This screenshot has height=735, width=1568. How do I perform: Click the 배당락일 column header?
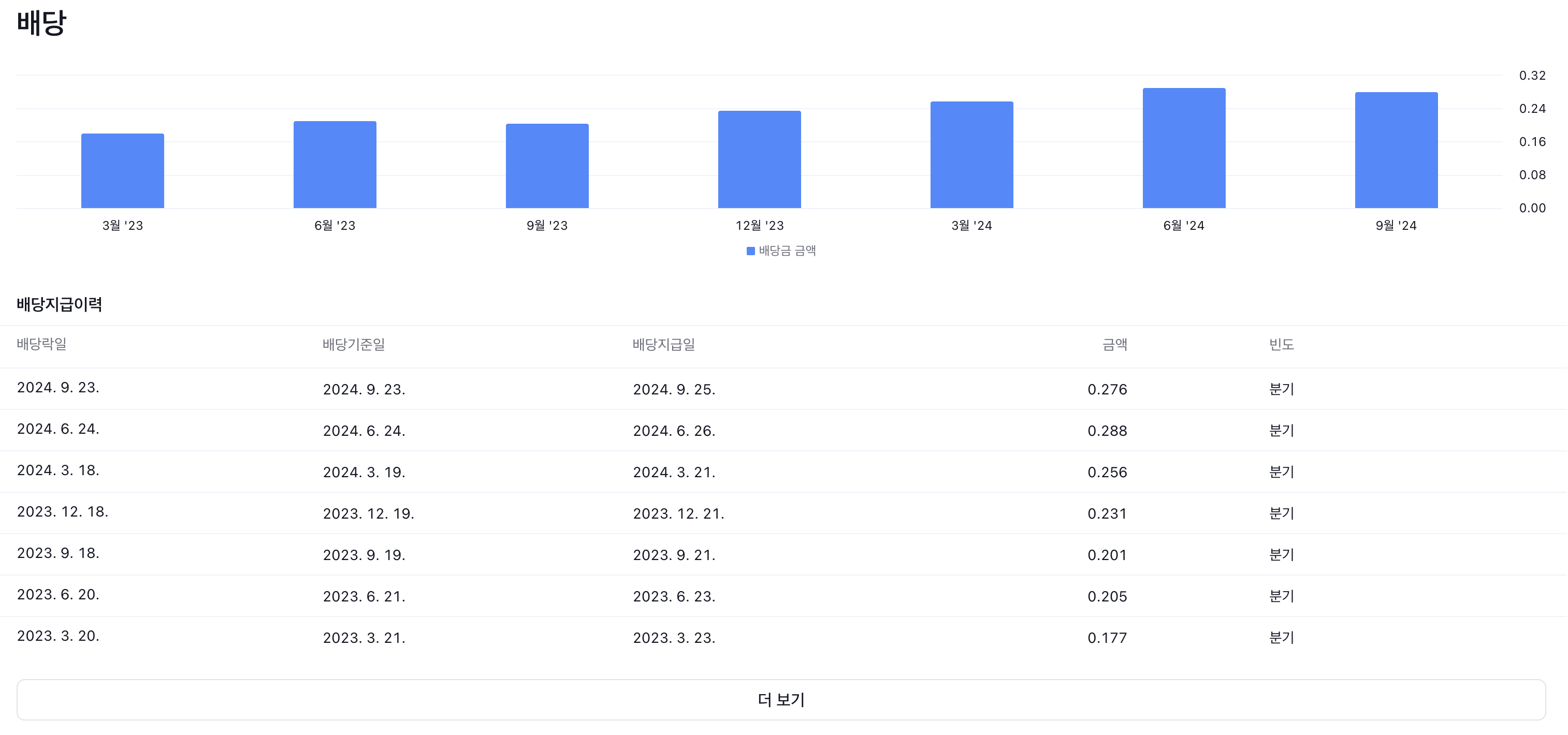[x=41, y=344]
